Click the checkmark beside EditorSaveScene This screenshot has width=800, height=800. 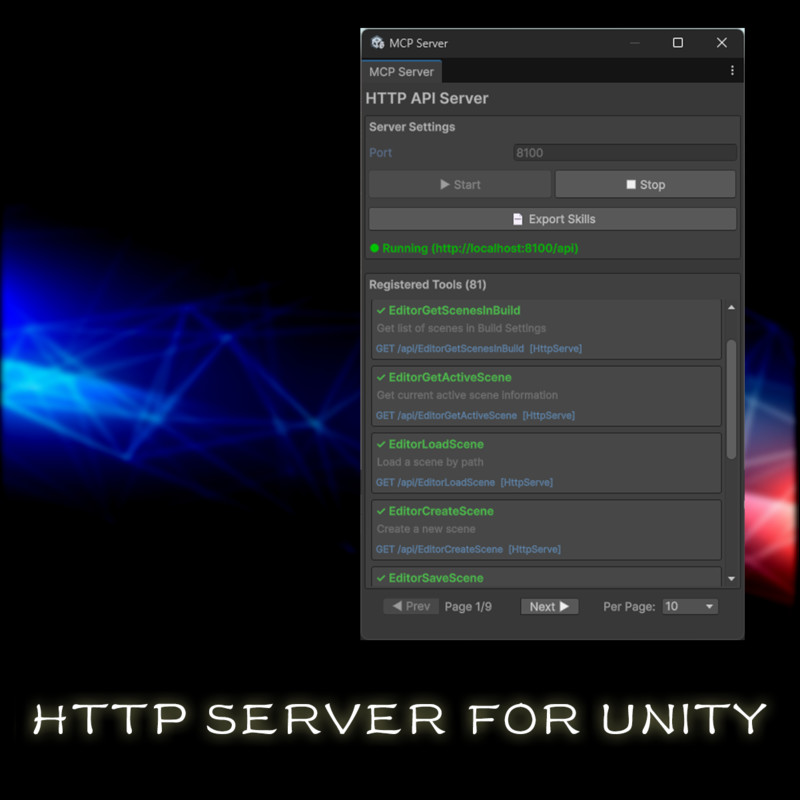pos(381,578)
